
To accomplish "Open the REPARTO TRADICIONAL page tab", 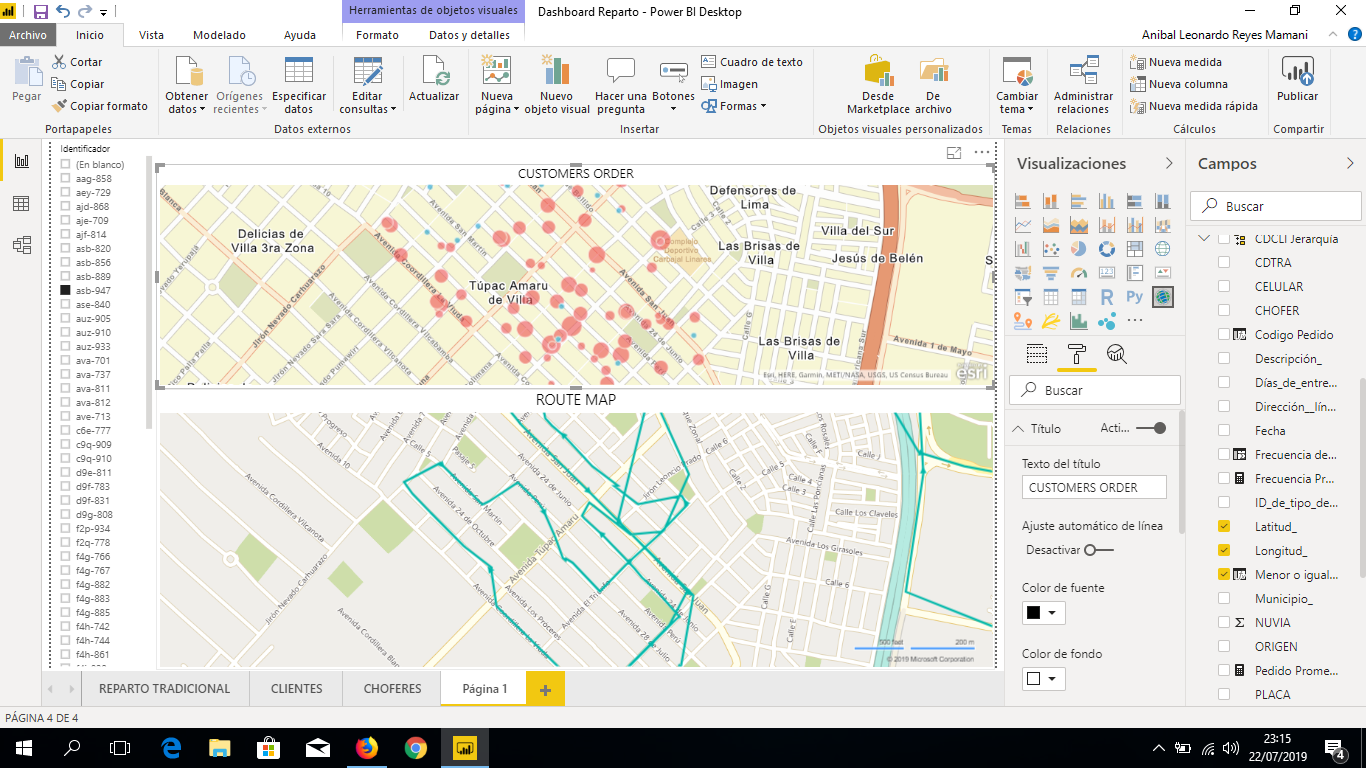I will coord(165,688).
